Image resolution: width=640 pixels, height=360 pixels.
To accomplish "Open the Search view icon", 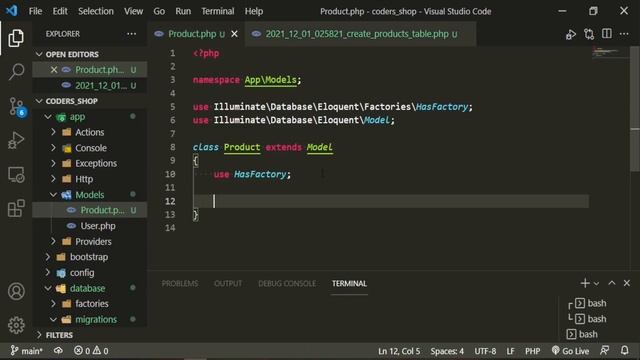I will pyautogui.click(x=16, y=72).
